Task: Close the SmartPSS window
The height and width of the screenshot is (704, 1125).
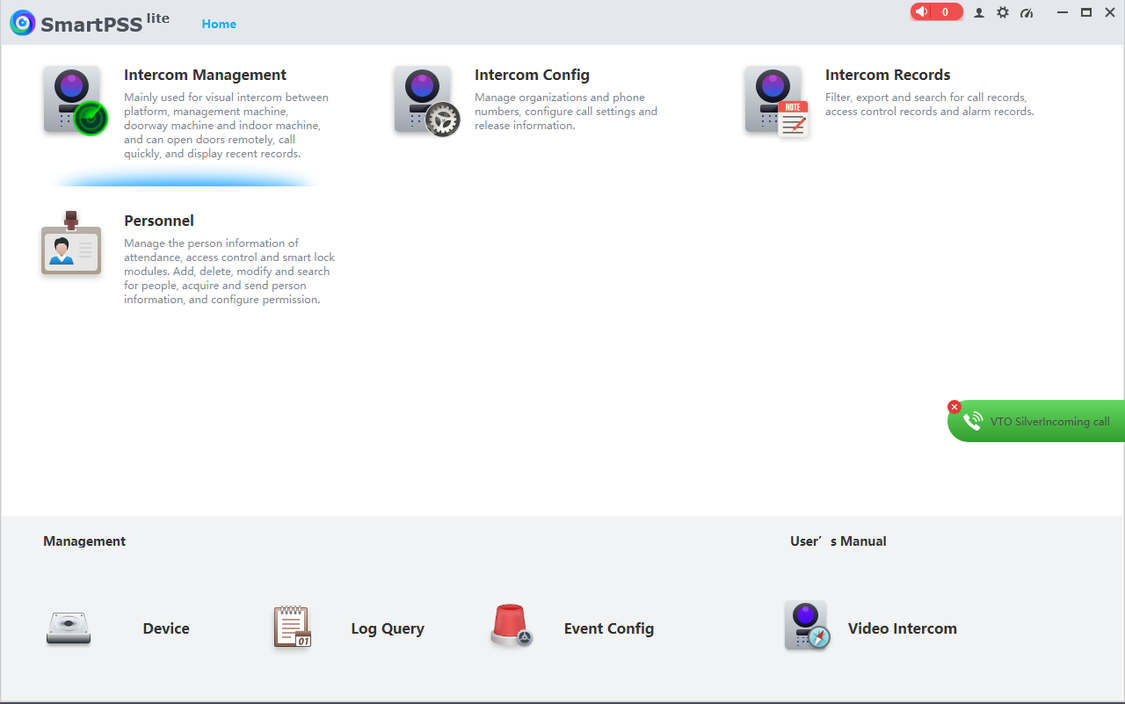Action: point(1110,12)
